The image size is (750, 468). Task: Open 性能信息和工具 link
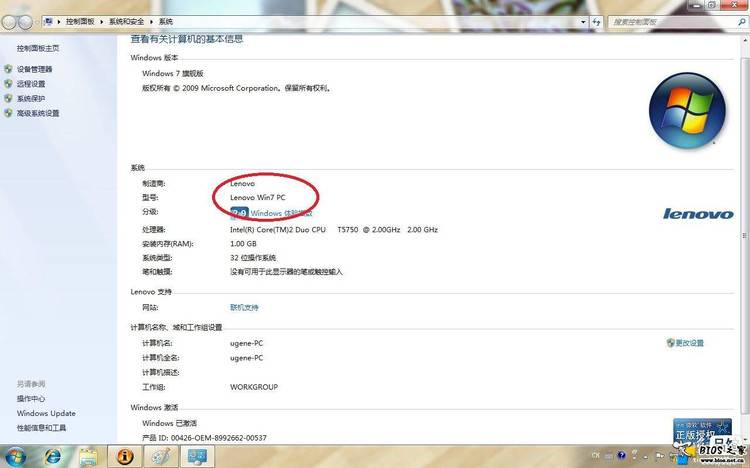click(x=41, y=428)
